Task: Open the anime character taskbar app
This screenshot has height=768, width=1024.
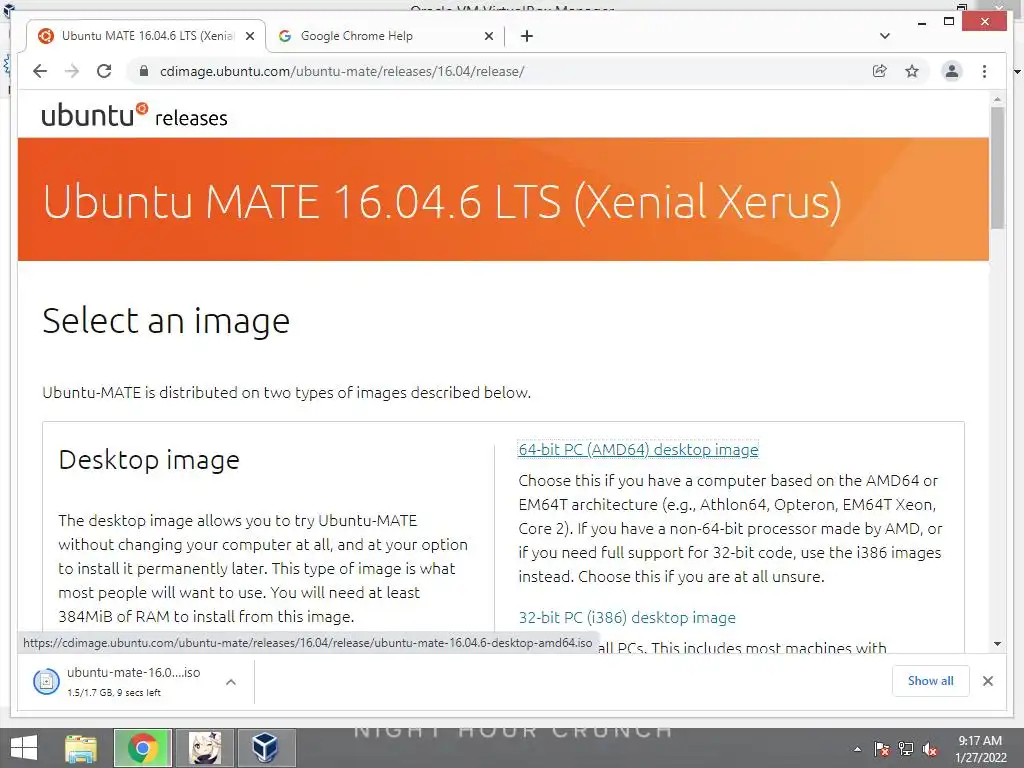Action: [205, 748]
